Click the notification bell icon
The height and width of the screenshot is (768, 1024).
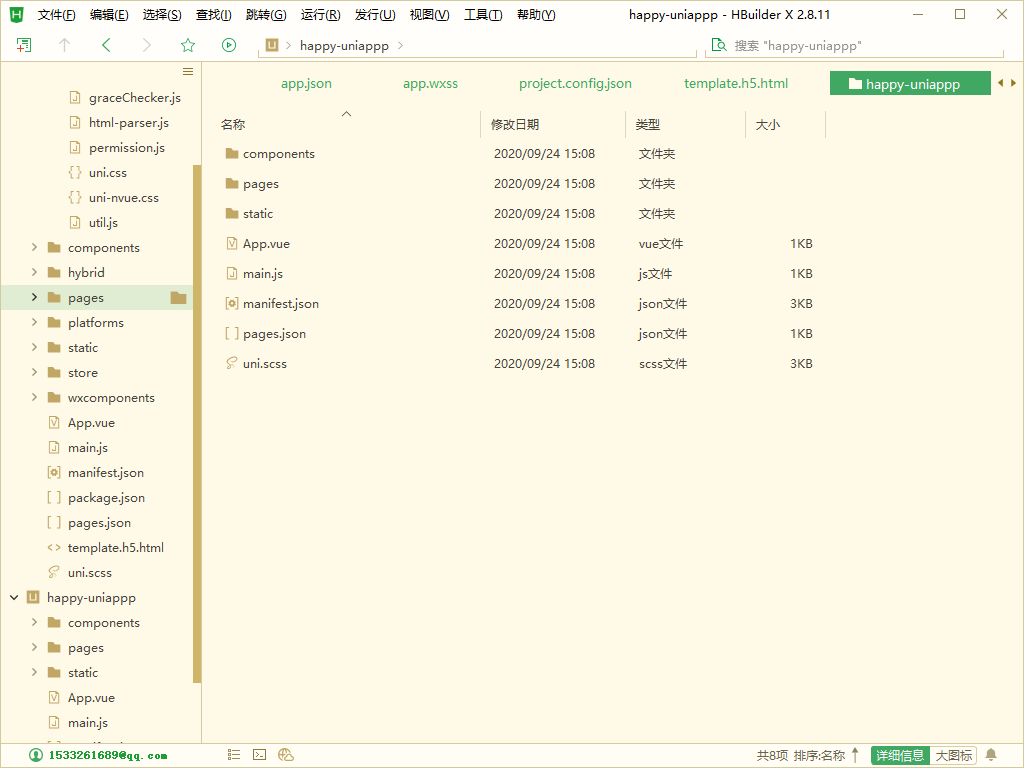[991, 755]
